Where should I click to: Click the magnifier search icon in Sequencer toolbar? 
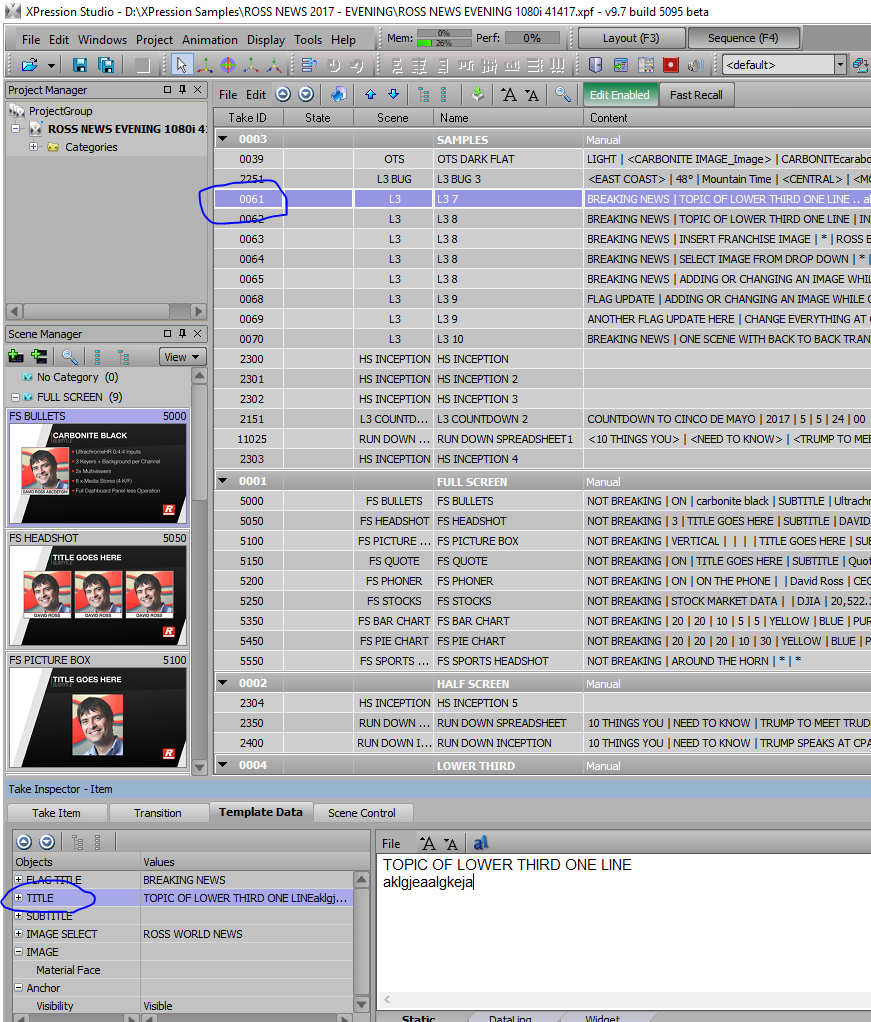(563, 95)
